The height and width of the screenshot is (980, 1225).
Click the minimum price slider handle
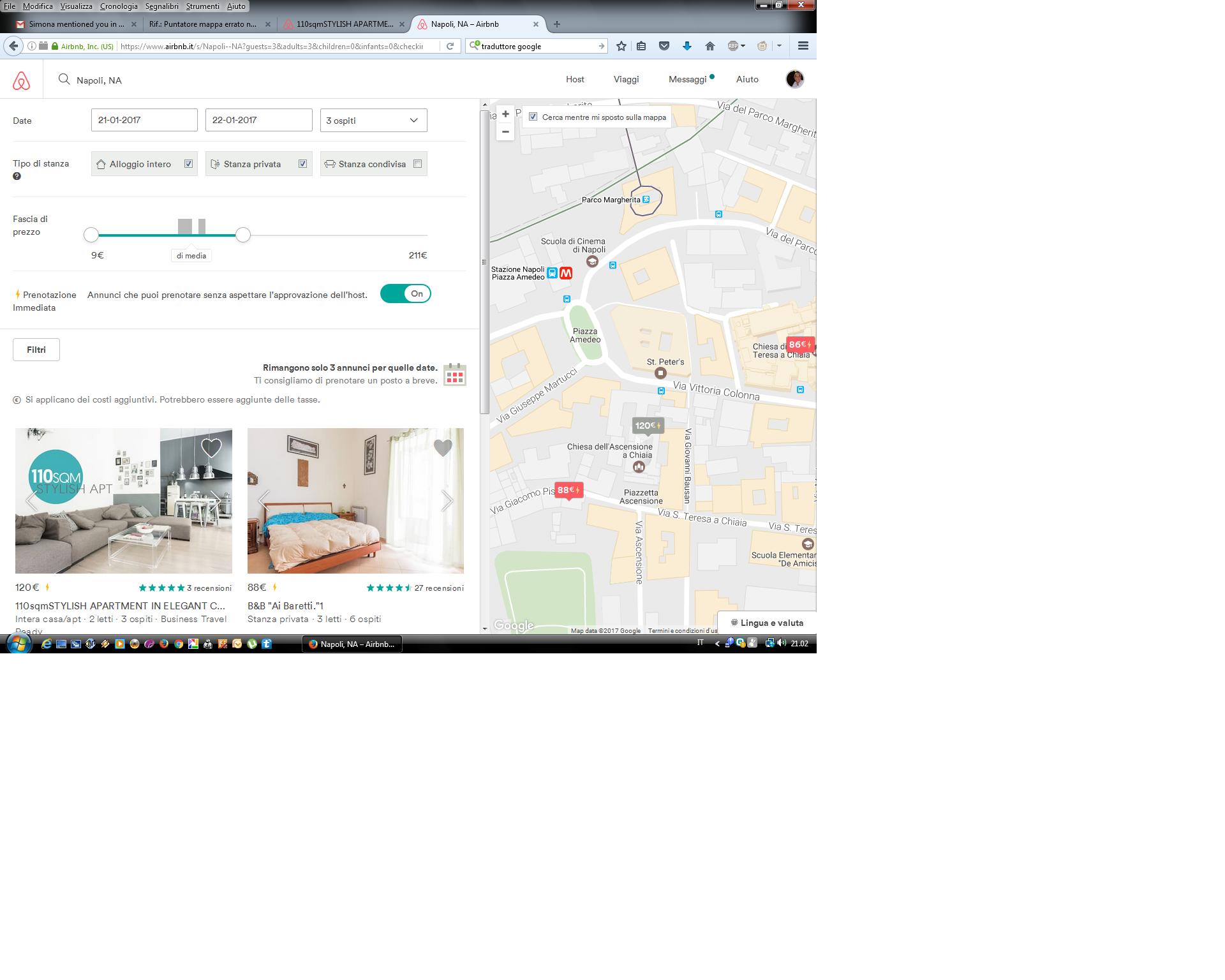[x=91, y=235]
